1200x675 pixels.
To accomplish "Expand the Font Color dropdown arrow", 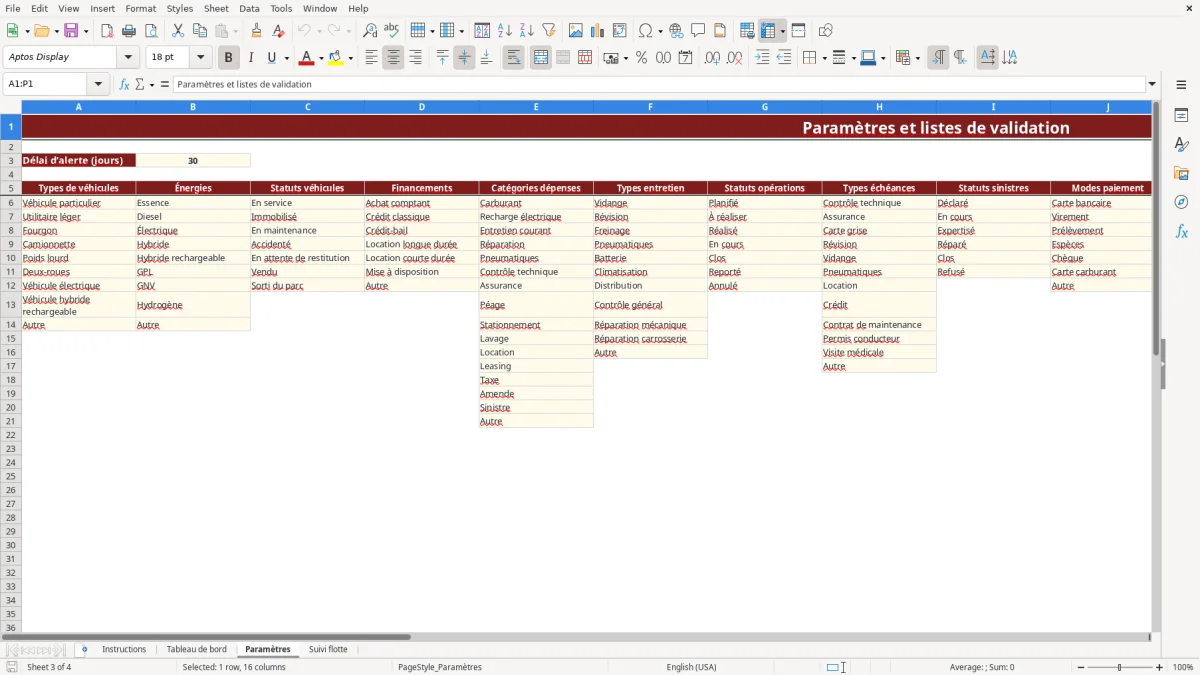I will click(x=321, y=58).
